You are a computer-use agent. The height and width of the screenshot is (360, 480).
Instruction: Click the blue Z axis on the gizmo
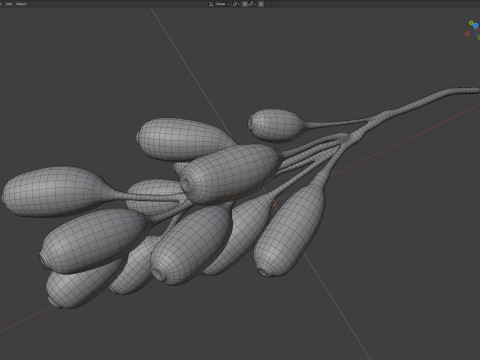point(476,25)
